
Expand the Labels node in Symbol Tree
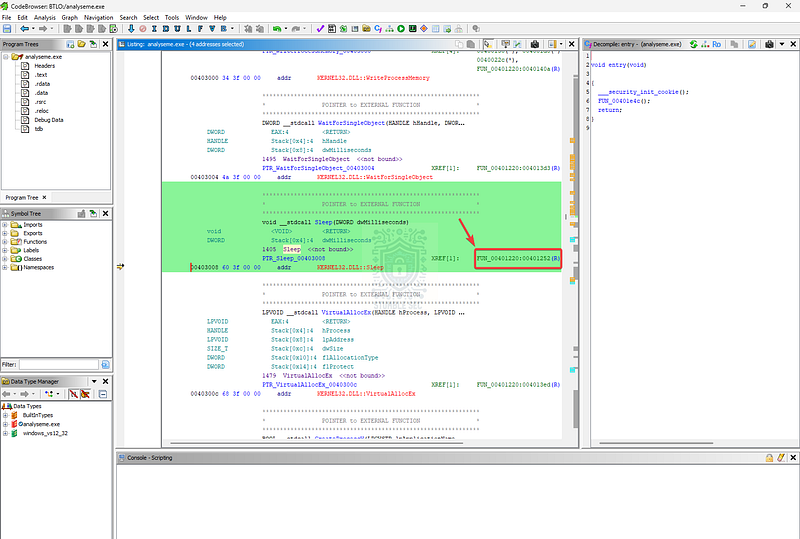coord(5,250)
